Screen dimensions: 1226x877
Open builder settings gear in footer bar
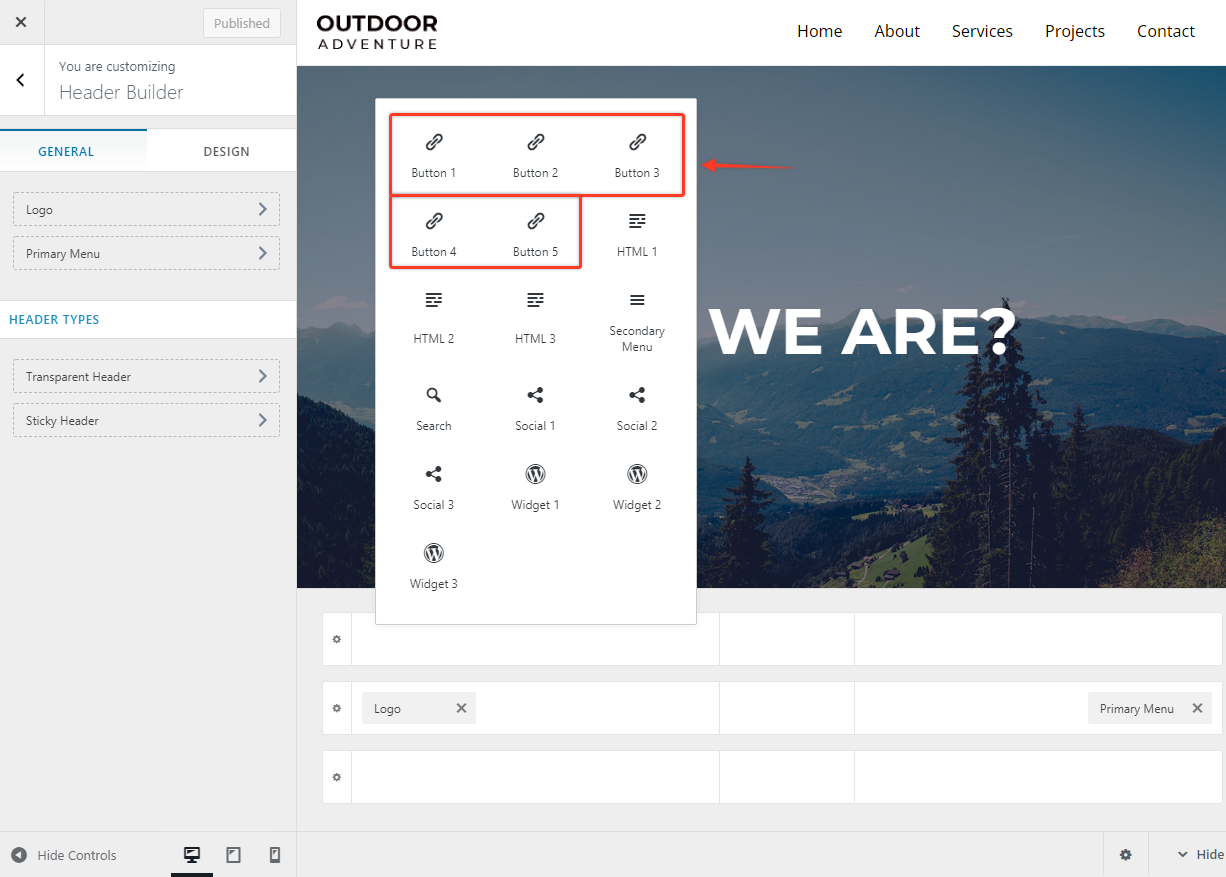tap(1126, 855)
